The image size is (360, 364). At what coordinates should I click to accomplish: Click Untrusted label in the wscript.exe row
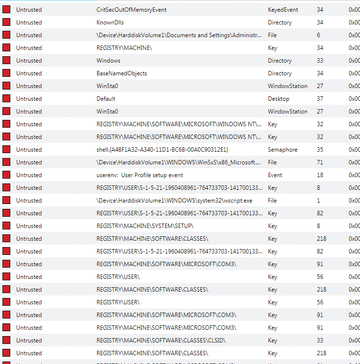(29, 200)
